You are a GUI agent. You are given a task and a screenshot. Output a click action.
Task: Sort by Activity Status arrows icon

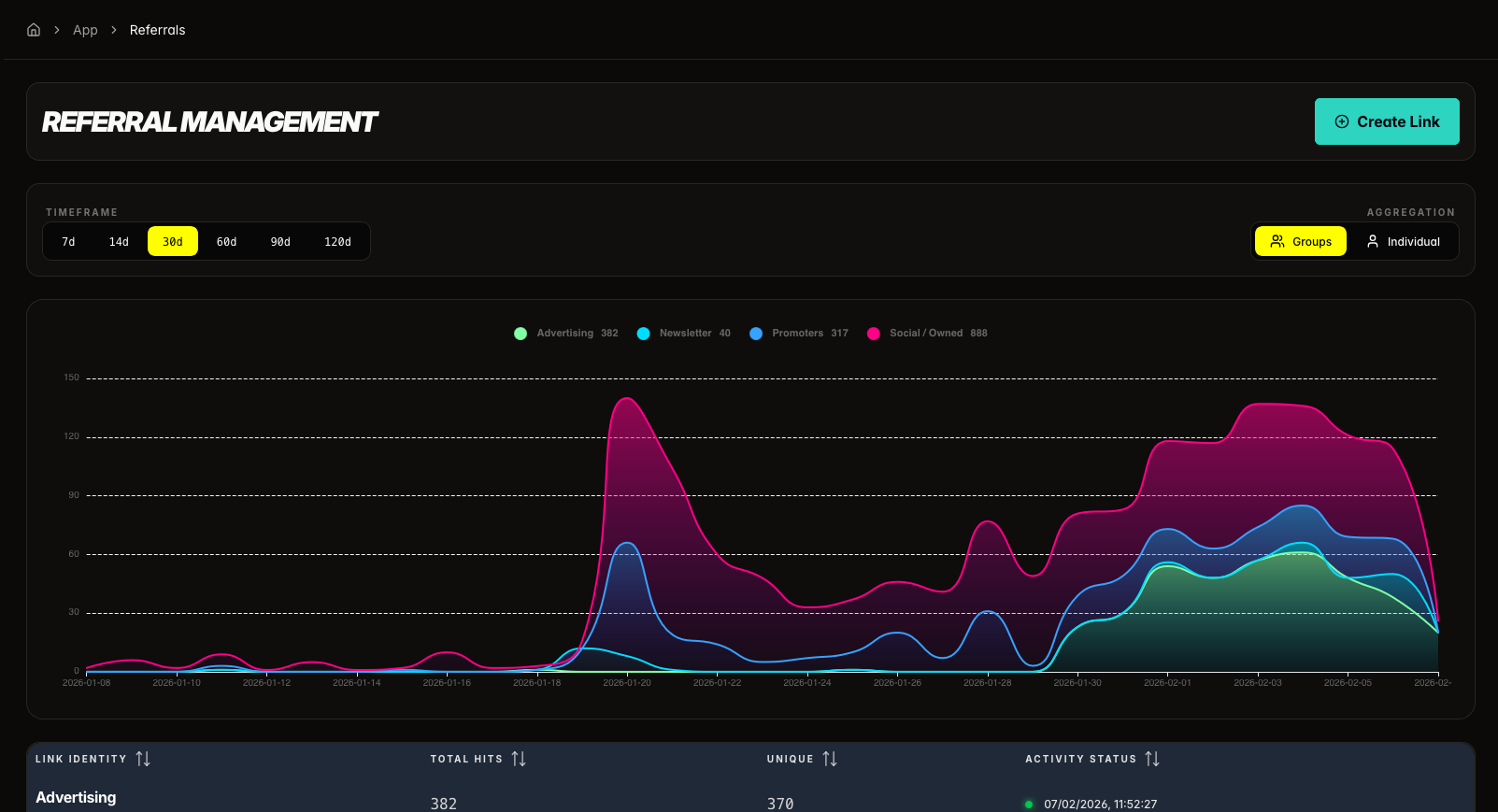tap(1152, 759)
